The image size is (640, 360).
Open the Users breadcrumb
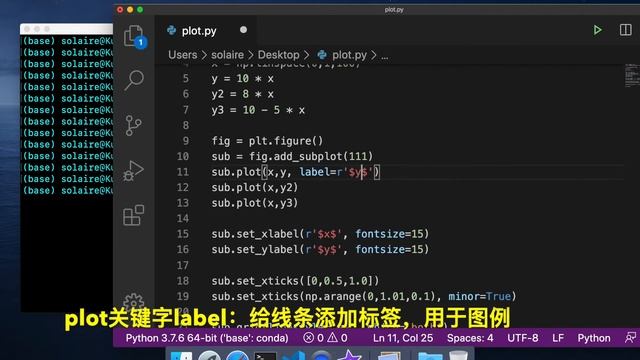[182, 55]
